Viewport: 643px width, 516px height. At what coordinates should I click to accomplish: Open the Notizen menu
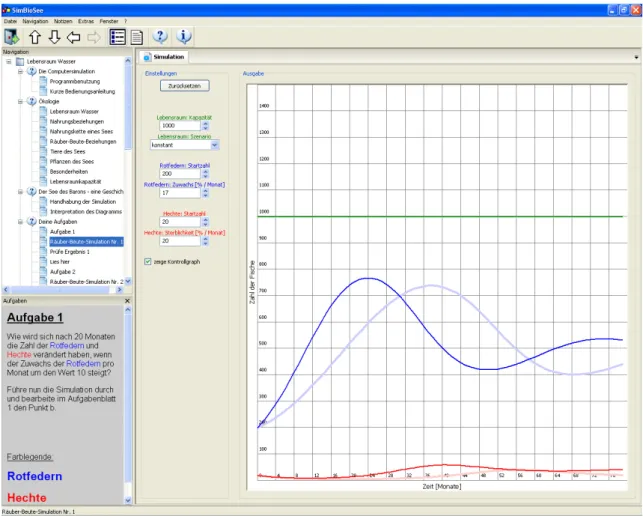[63, 21]
